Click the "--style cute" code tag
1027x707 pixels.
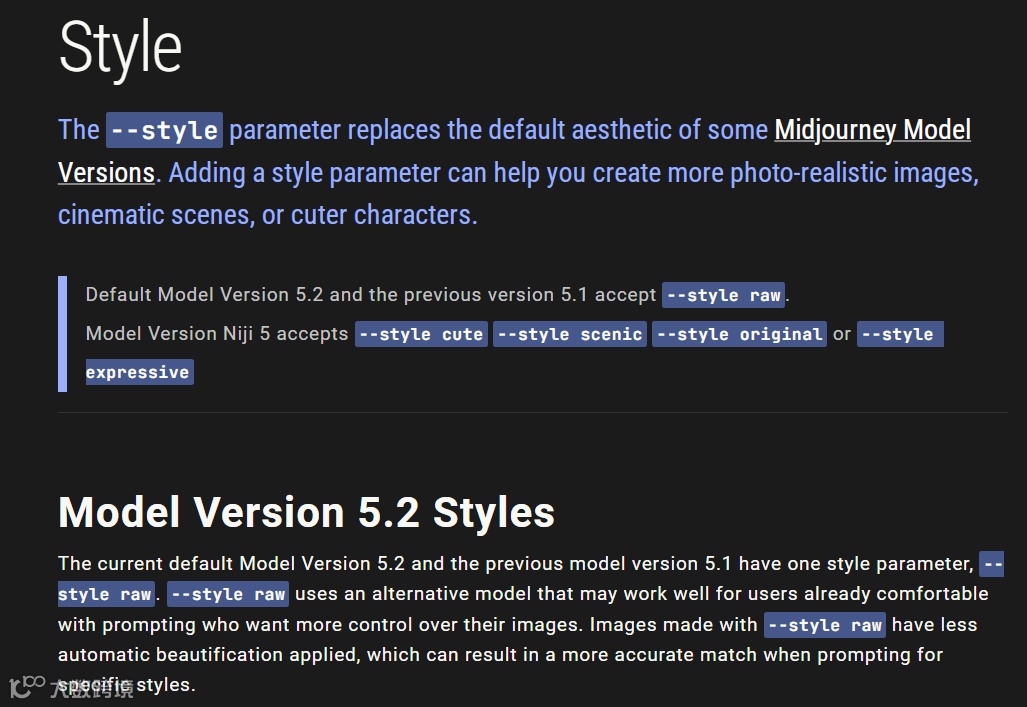(x=421, y=334)
